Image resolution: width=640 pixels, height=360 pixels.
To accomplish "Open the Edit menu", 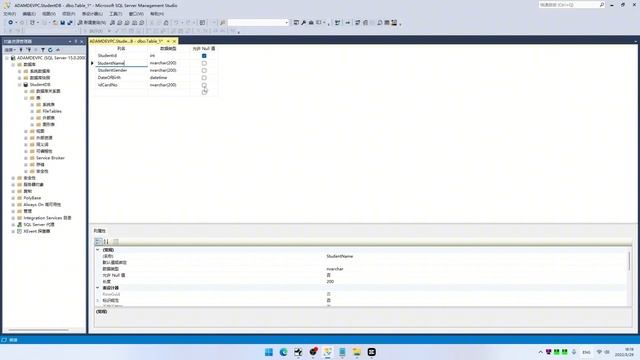I will (29, 14).
